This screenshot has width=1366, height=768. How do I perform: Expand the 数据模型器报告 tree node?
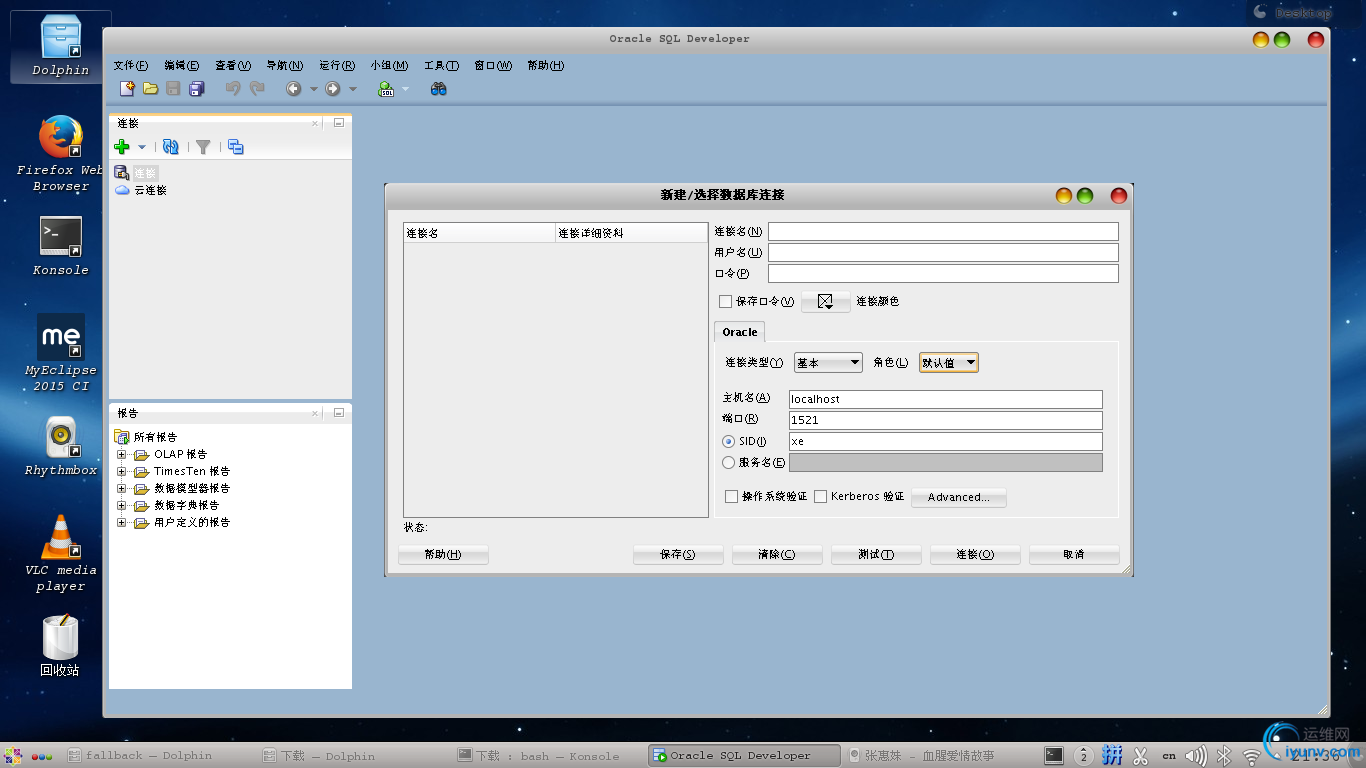(122, 488)
